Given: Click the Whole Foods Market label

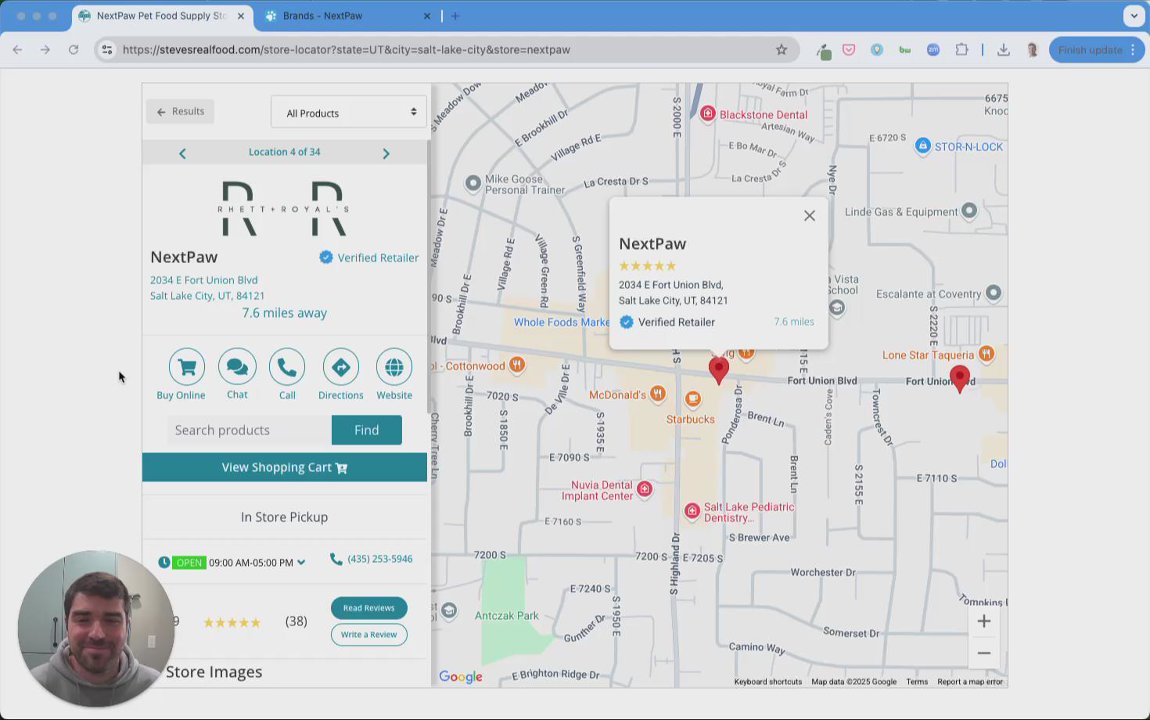Looking at the screenshot, I should (561, 322).
